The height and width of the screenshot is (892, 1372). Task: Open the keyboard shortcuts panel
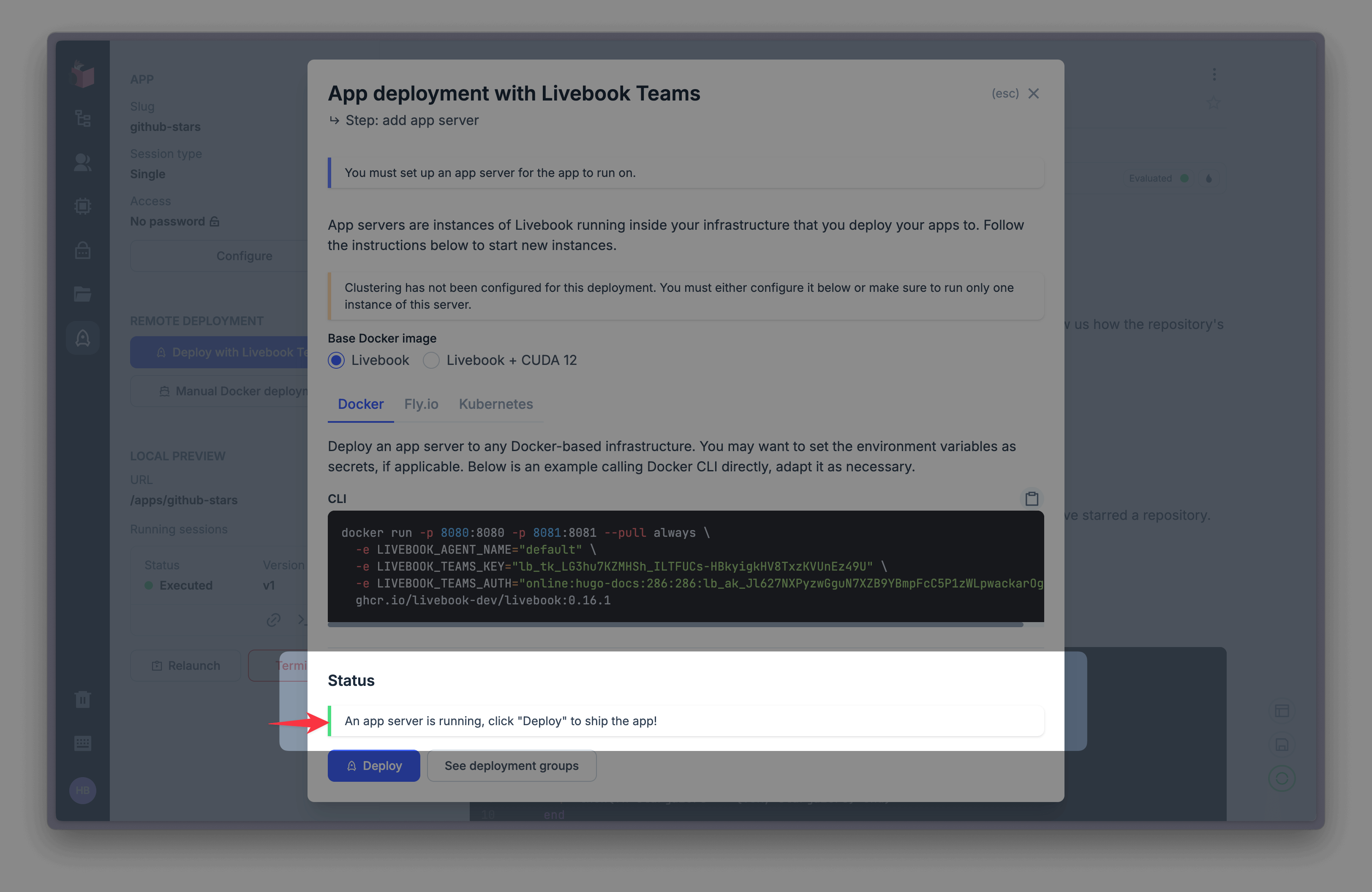[82, 743]
